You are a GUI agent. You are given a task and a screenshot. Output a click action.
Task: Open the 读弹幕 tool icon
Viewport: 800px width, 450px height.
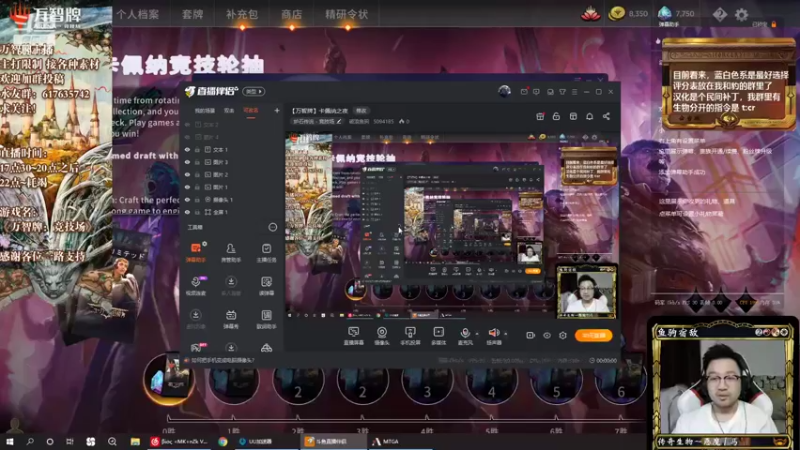(266, 286)
